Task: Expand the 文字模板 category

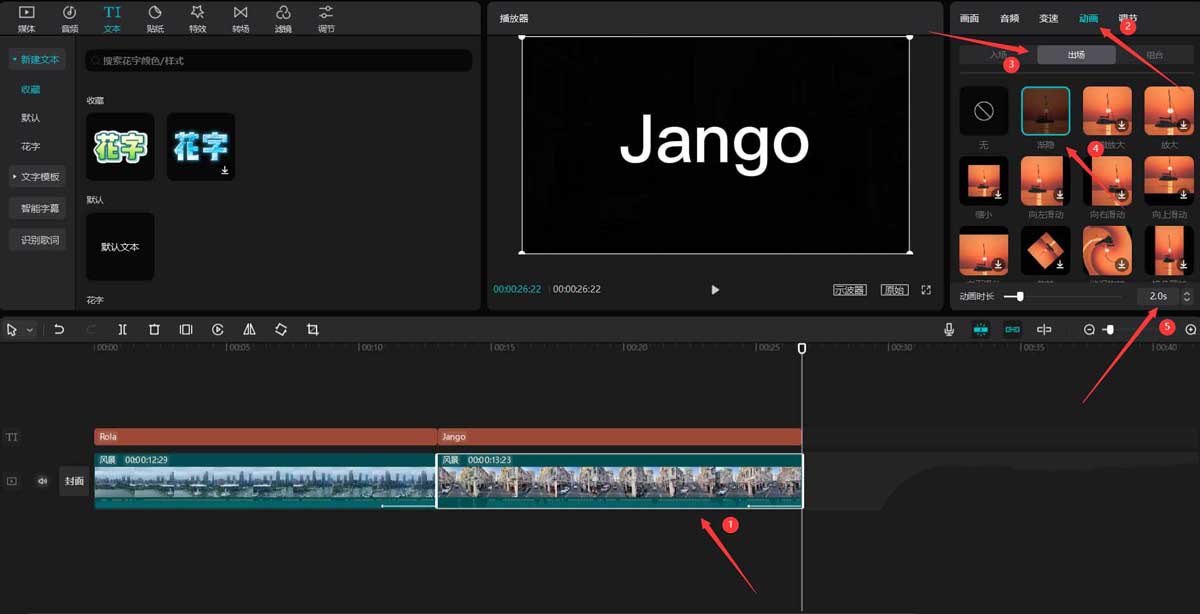Action: tap(35, 177)
